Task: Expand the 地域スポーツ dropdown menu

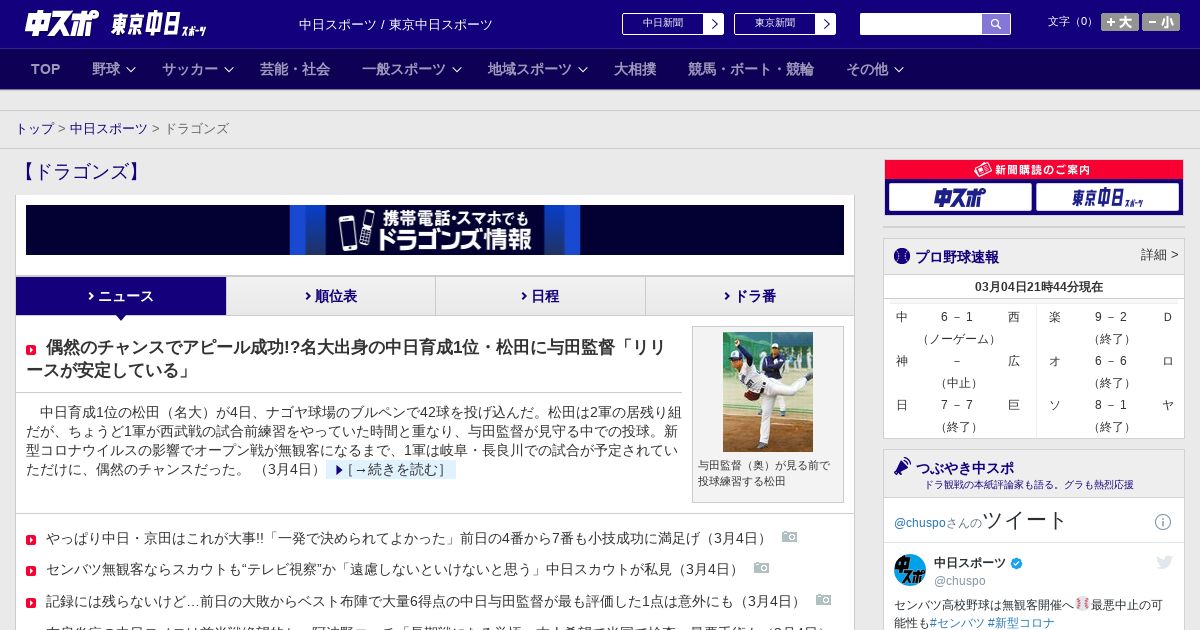Action: coord(537,69)
